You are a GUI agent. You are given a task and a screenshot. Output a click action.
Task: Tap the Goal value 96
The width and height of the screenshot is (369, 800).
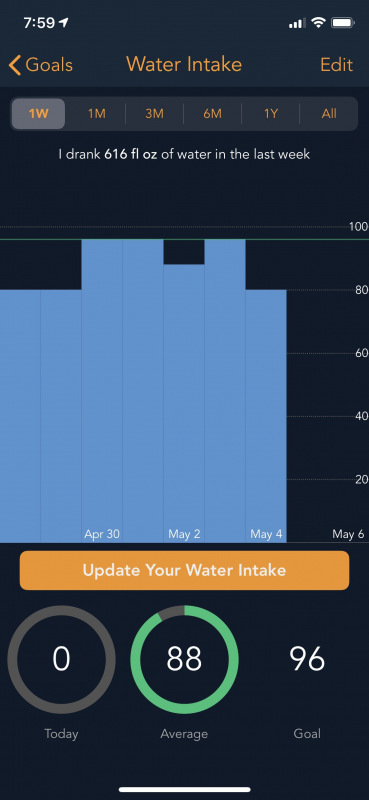(307, 659)
